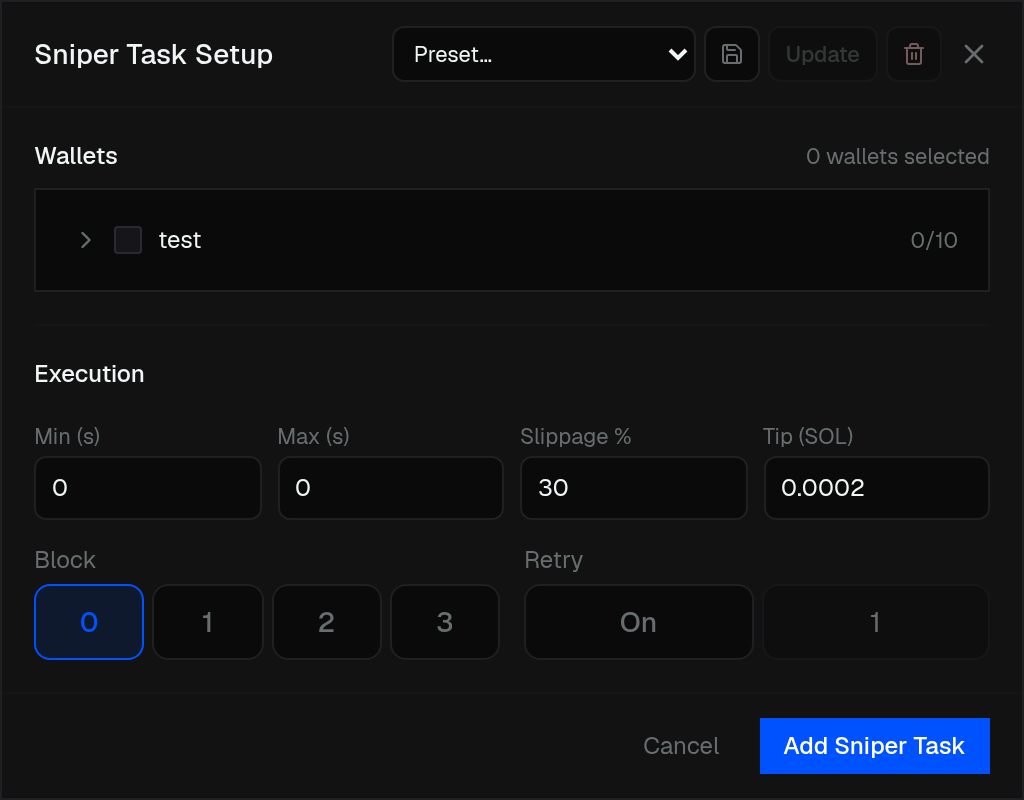This screenshot has height=800, width=1024.
Task: Select Block 3 option
Action: 445,622
